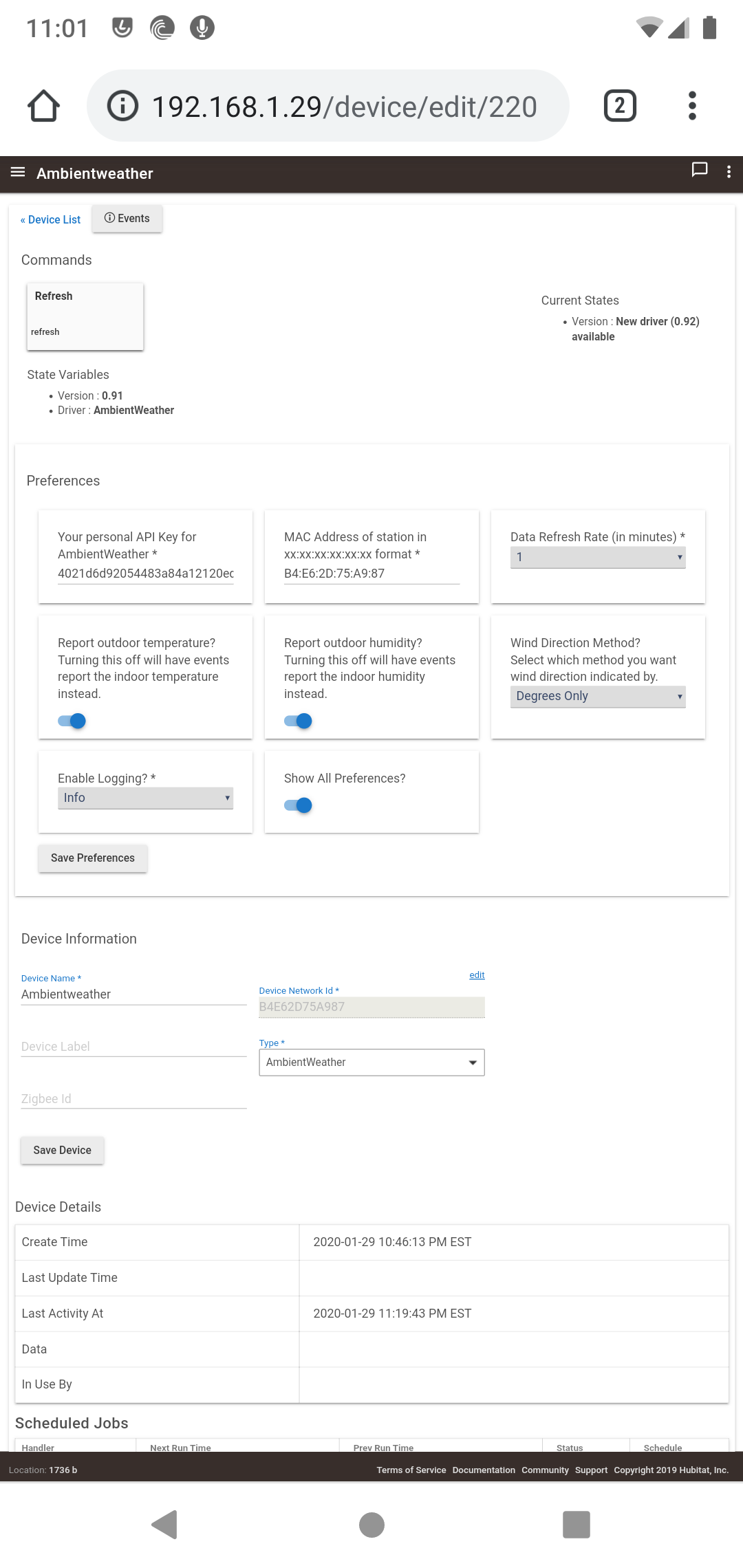The image size is (743, 1568).
Task: Click the Location 1736 b footer text
Action: 43,1470
